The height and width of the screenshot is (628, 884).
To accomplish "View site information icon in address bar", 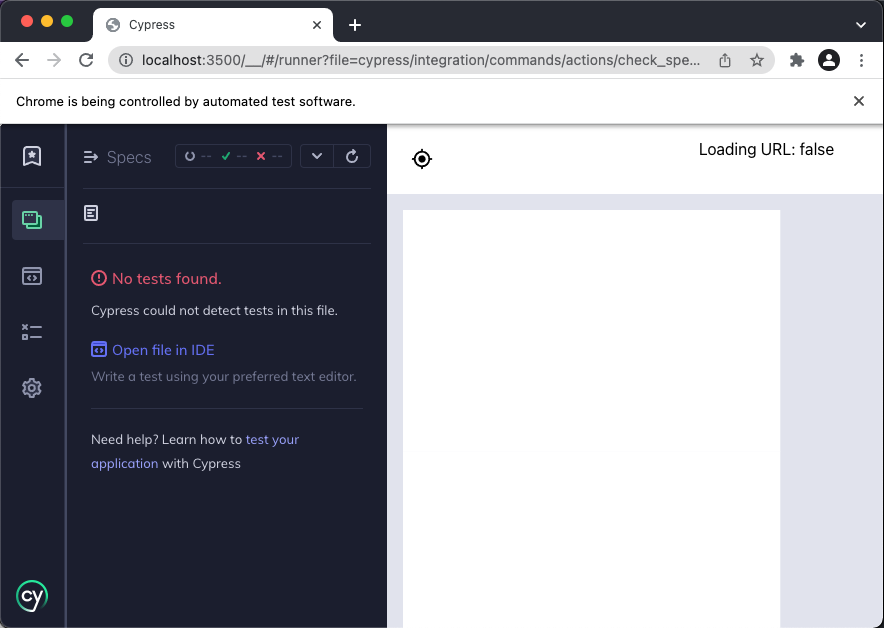I will [126, 60].
